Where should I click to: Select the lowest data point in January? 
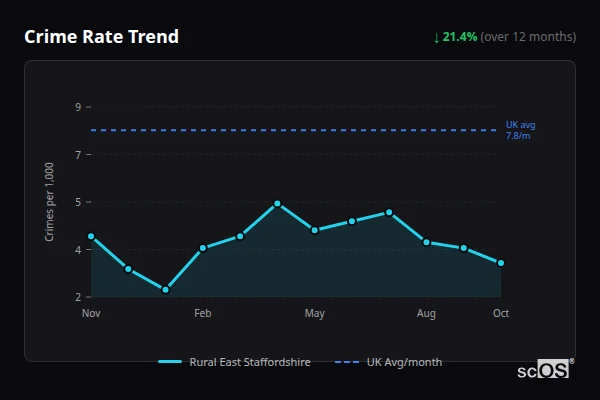click(x=165, y=290)
